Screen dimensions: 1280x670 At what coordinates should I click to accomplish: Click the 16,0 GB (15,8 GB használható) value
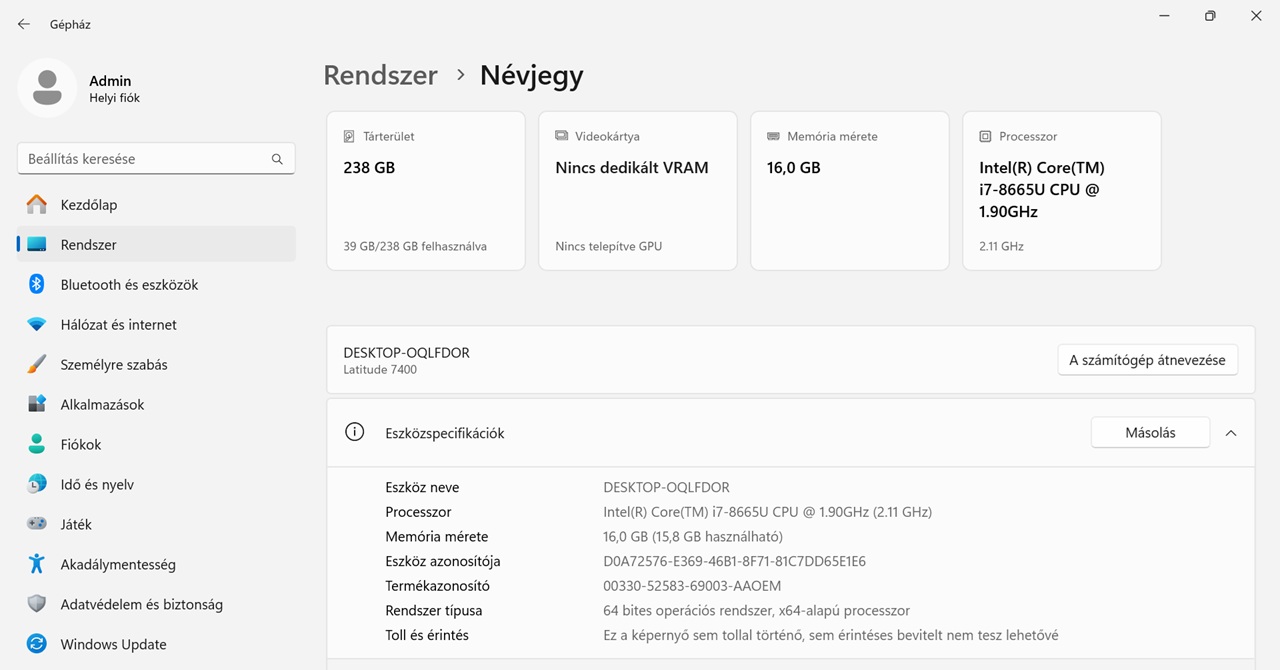coord(693,536)
